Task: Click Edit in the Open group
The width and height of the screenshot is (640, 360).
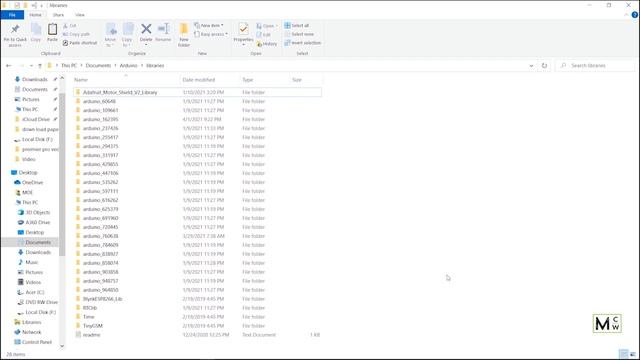Action: [x=264, y=35]
